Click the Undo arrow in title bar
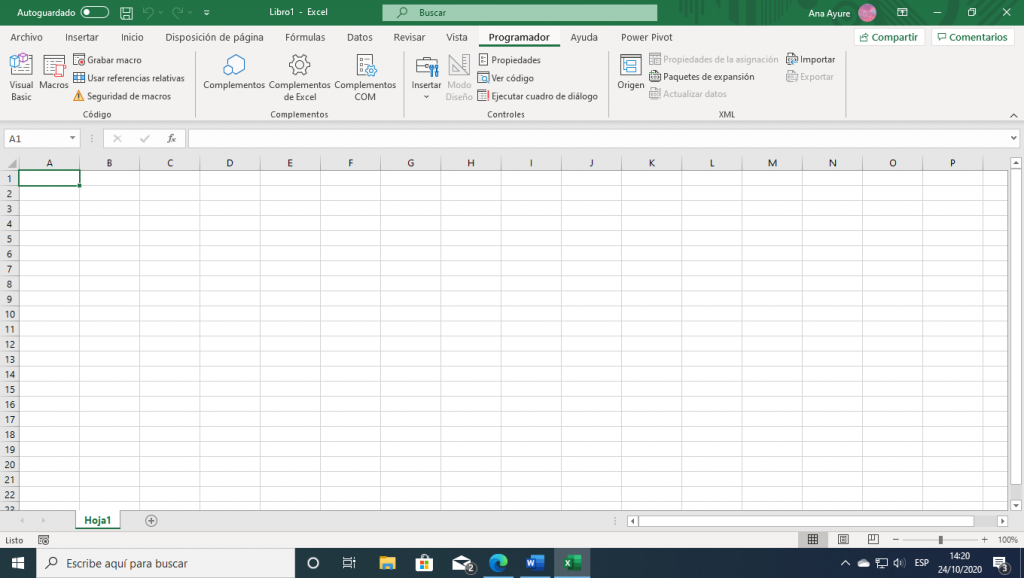This screenshot has height=578, width=1024. pyautogui.click(x=149, y=12)
